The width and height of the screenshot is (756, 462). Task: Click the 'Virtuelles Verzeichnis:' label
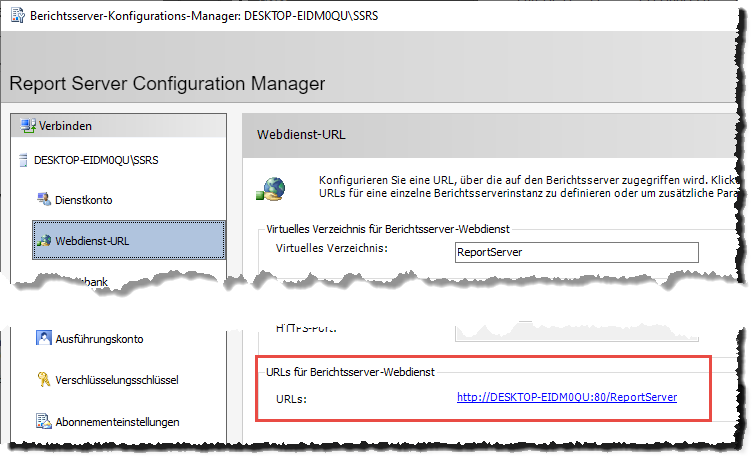pos(332,248)
